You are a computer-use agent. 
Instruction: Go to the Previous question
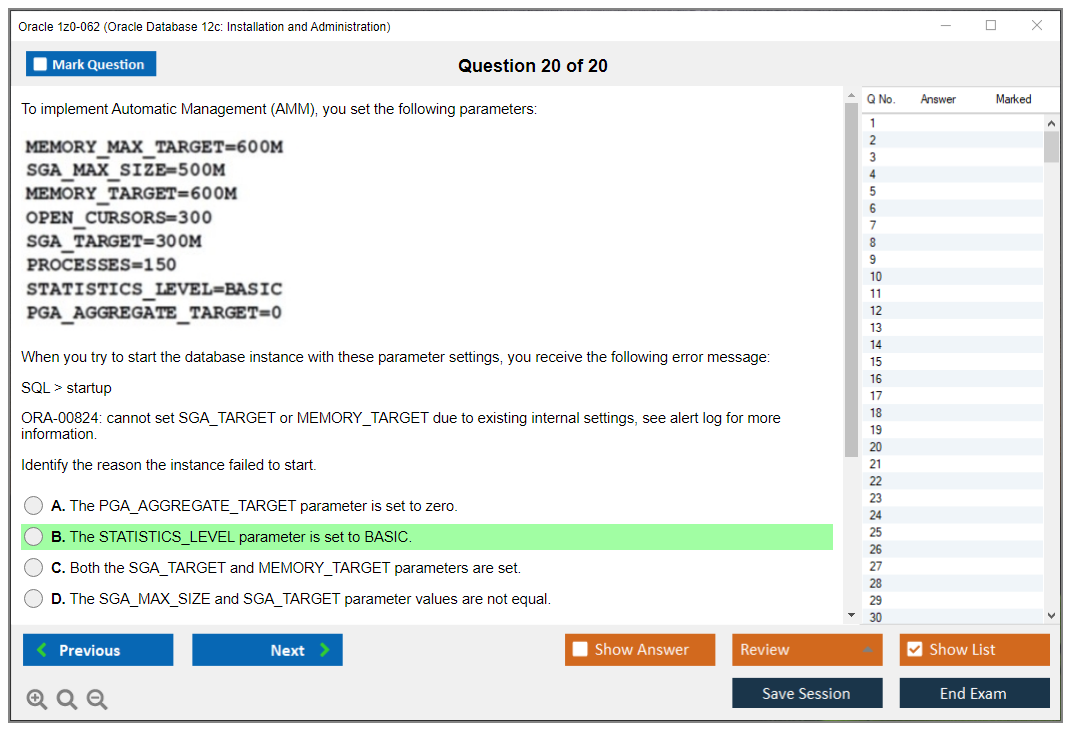[x=98, y=650]
